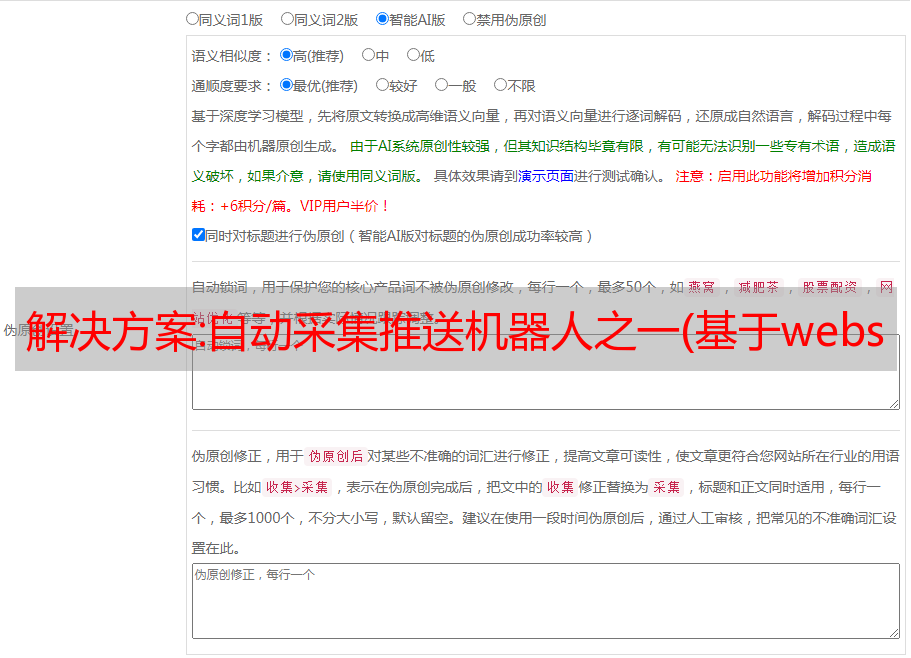This screenshot has height=658, width=911.
Task: Click the 通顺度要求 label
Action: click(227, 86)
